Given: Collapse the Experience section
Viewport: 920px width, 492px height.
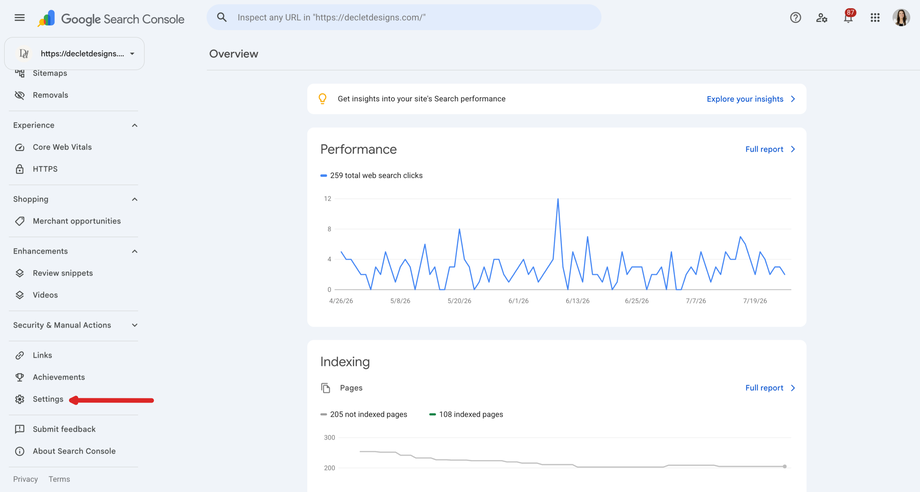Looking at the screenshot, I should point(134,125).
